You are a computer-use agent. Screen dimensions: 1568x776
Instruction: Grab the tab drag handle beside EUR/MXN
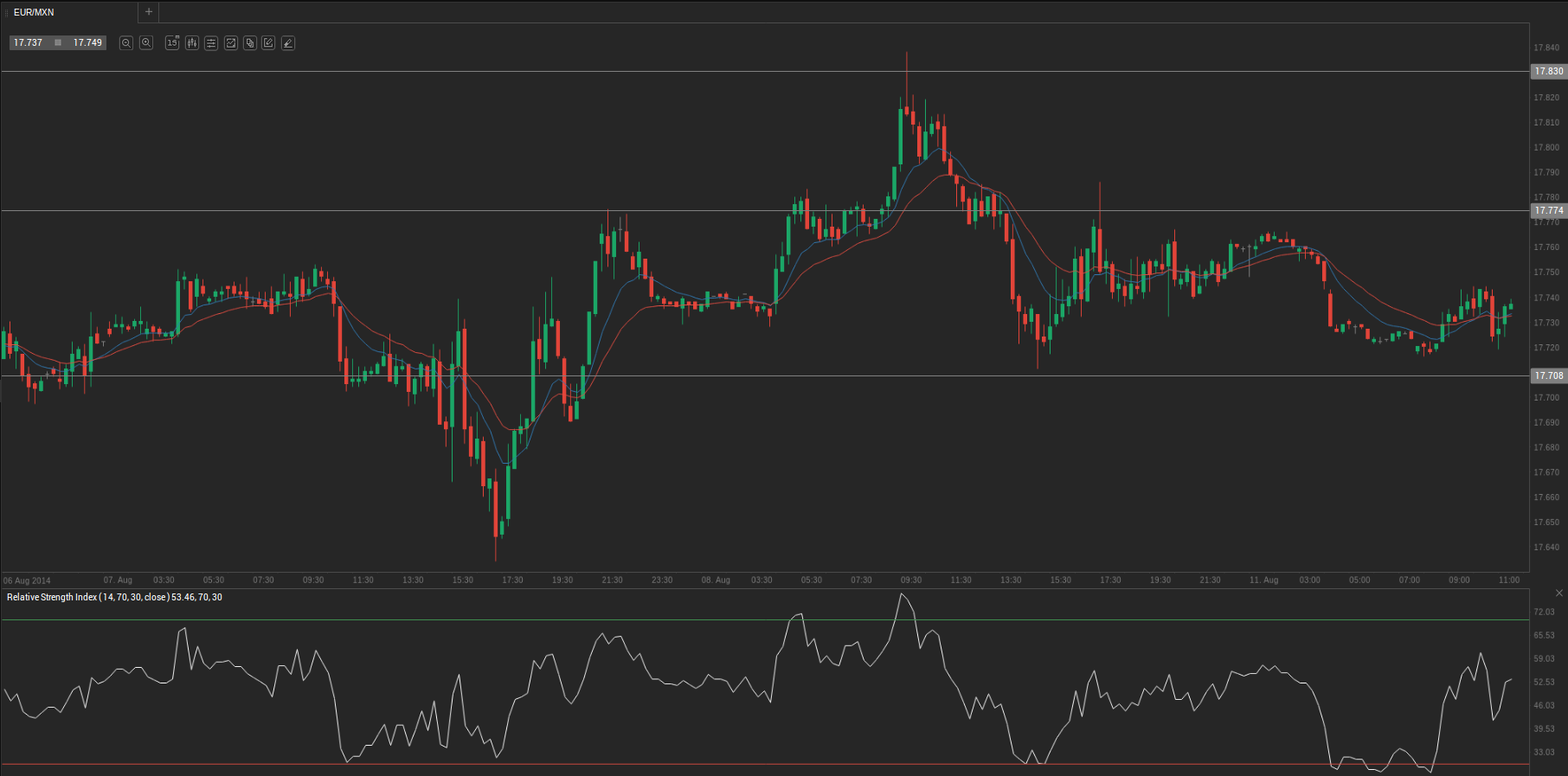coord(7,12)
